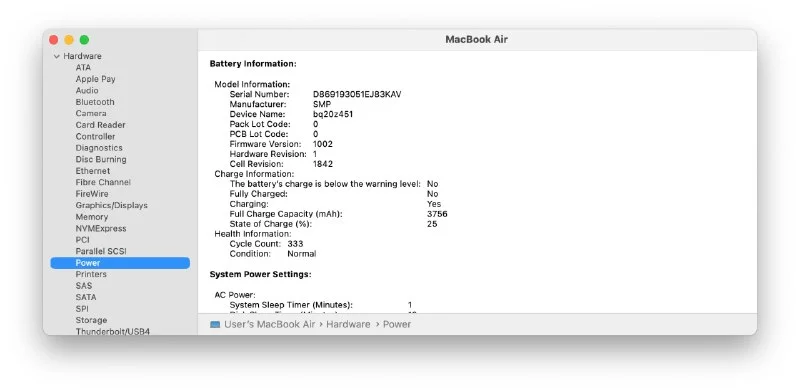Click Cell Revision value 1842
Viewport: 800px width, 392px height.
coord(322,164)
